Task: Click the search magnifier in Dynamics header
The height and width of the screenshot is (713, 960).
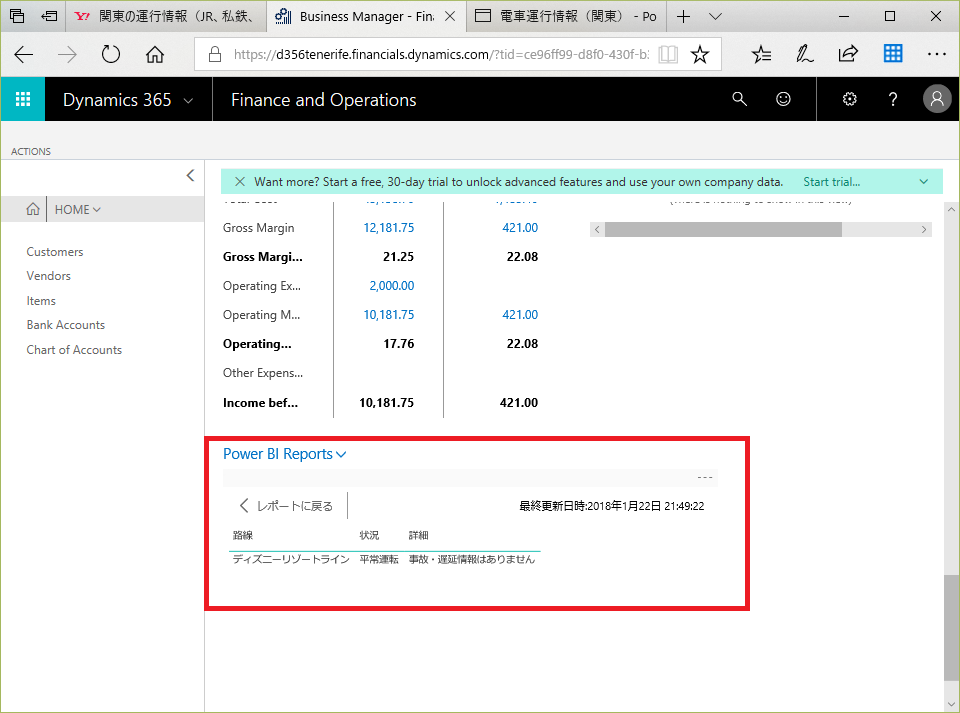Action: tap(740, 99)
